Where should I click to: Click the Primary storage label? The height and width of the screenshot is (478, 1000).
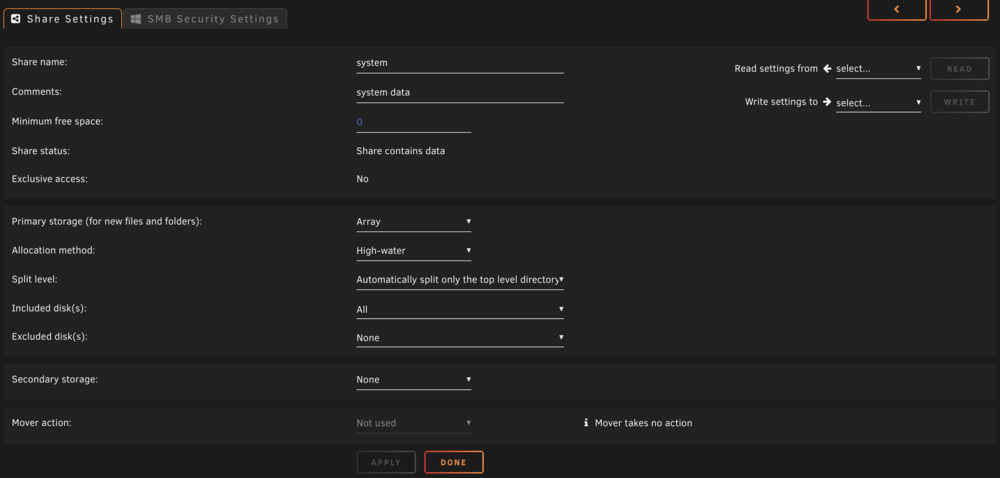[x=107, y=222]
